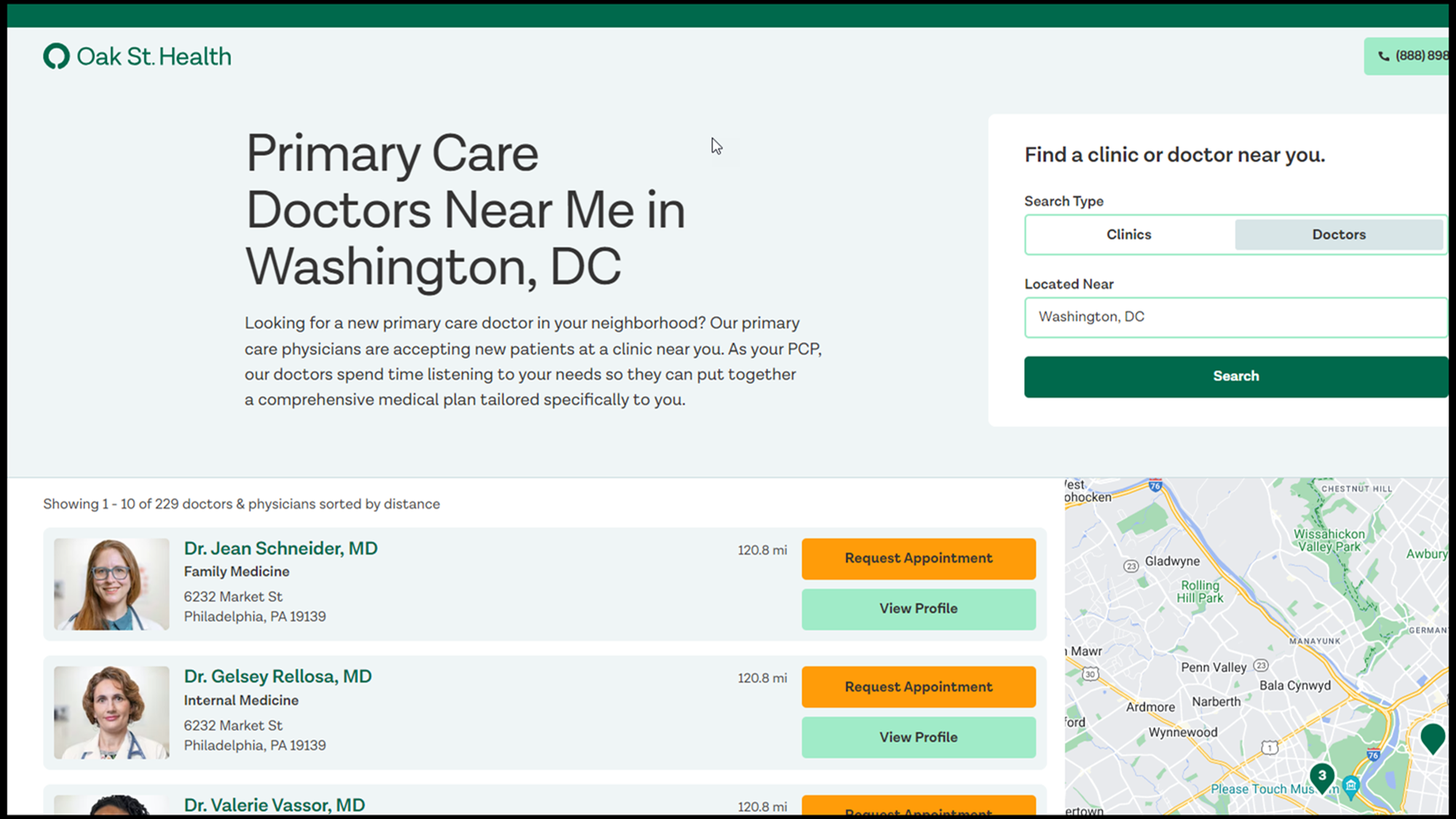View profile of Dr. Gelsey Rellosa

918,737
